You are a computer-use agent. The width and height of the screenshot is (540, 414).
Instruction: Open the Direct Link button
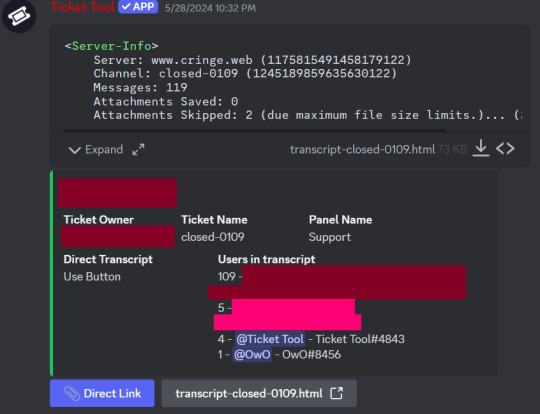(102, 393)
